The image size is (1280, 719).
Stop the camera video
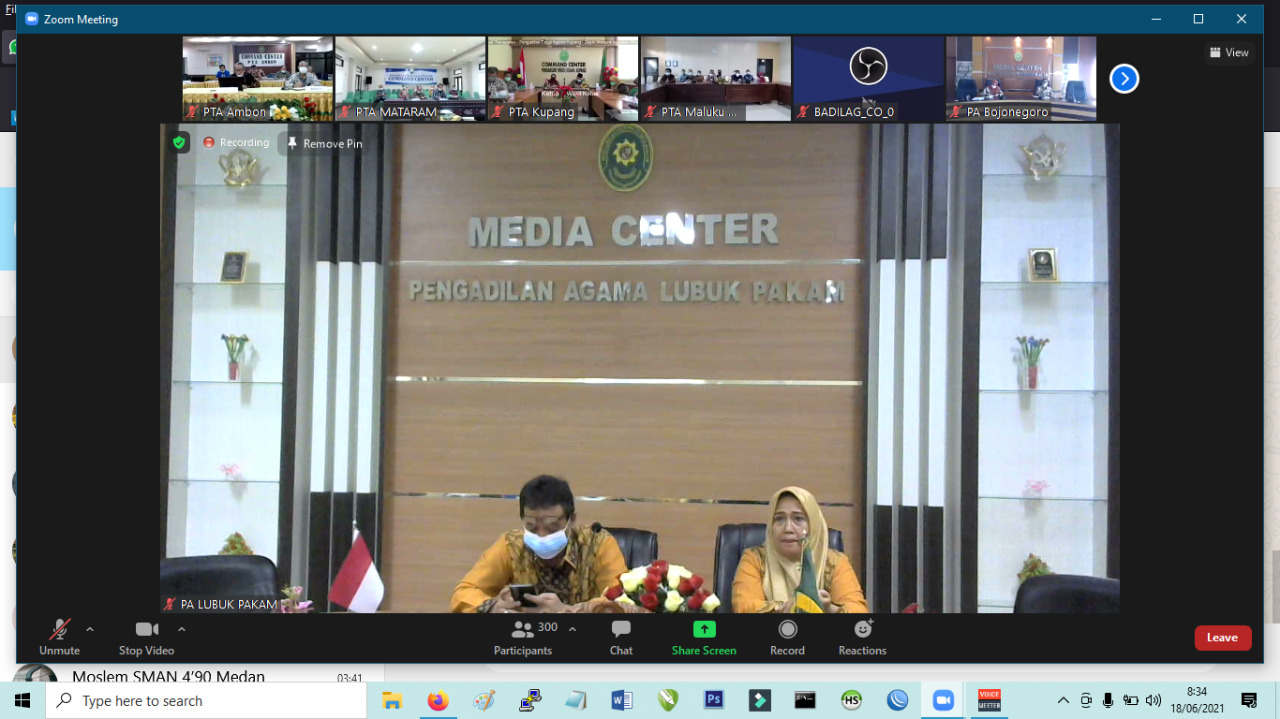click(x=146, y=636)
